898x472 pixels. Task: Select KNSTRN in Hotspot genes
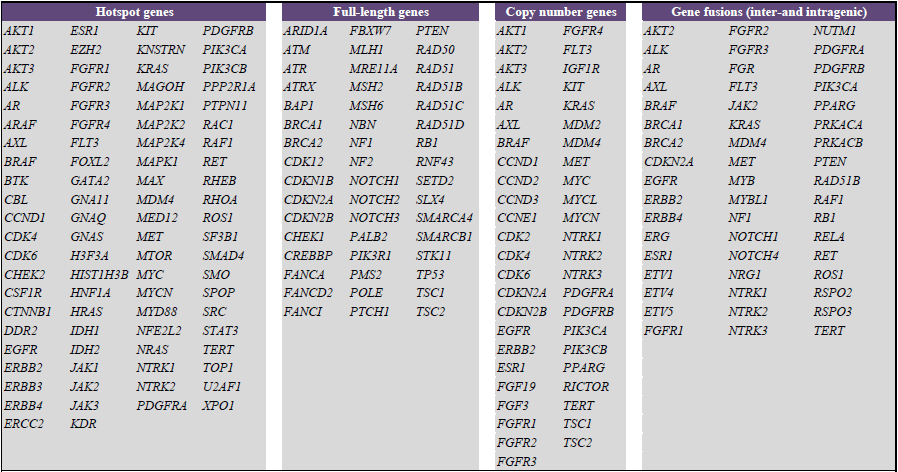coord(160,50)
